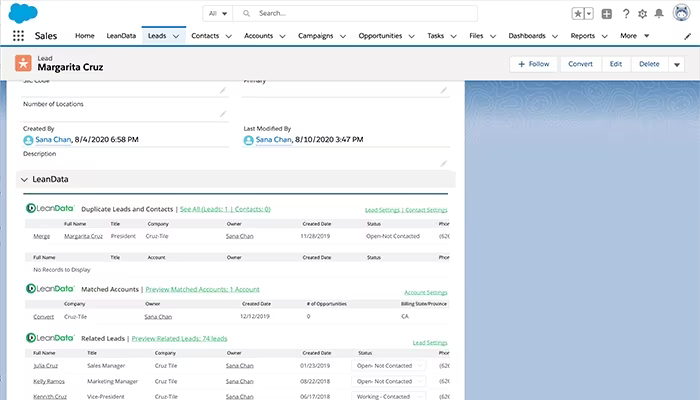Expand the Campaigns tab dropdown chevron
This screenshot has width=700, height=400.
tap(342, 36)
